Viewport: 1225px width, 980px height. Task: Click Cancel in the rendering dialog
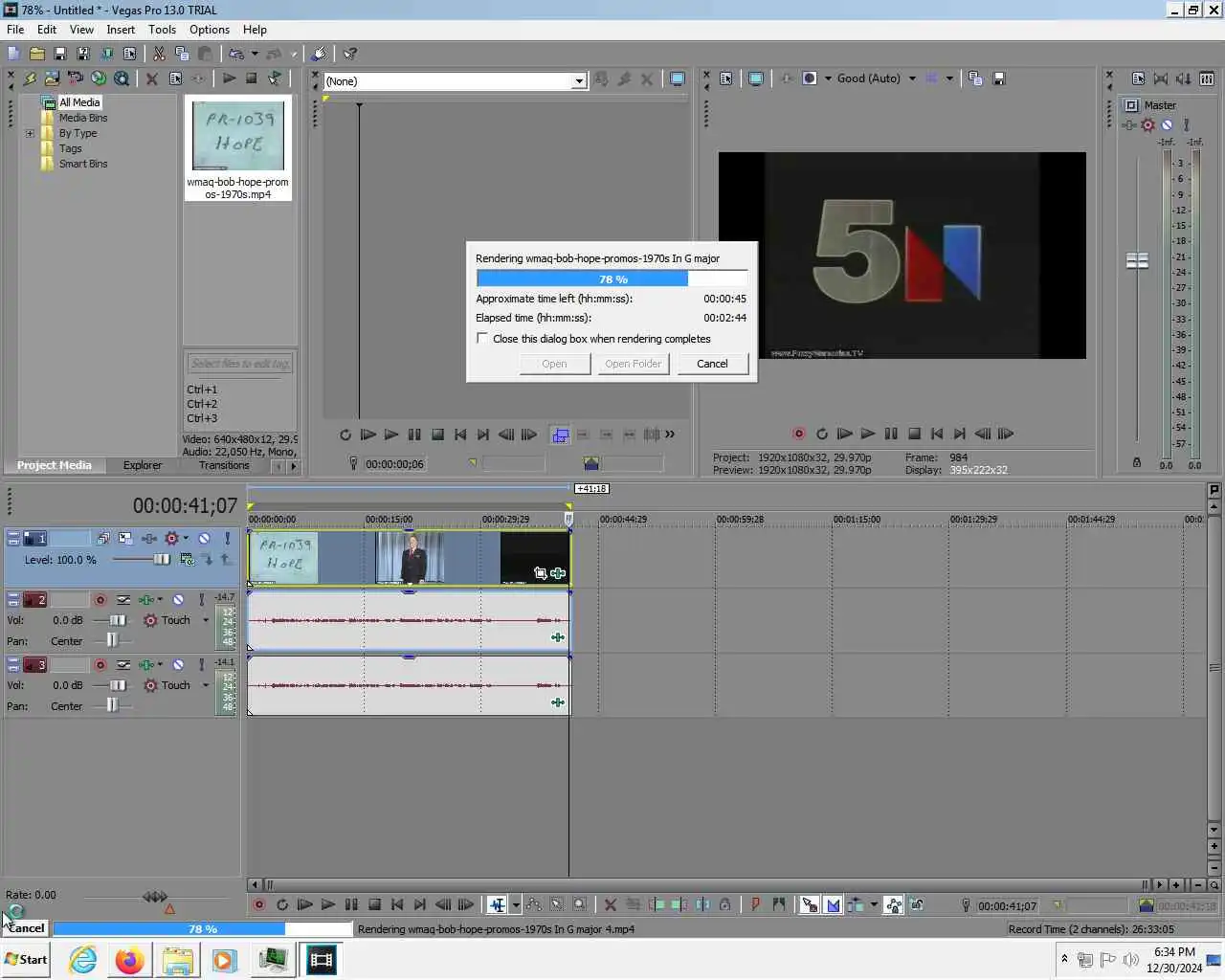(x=712, y=364)
